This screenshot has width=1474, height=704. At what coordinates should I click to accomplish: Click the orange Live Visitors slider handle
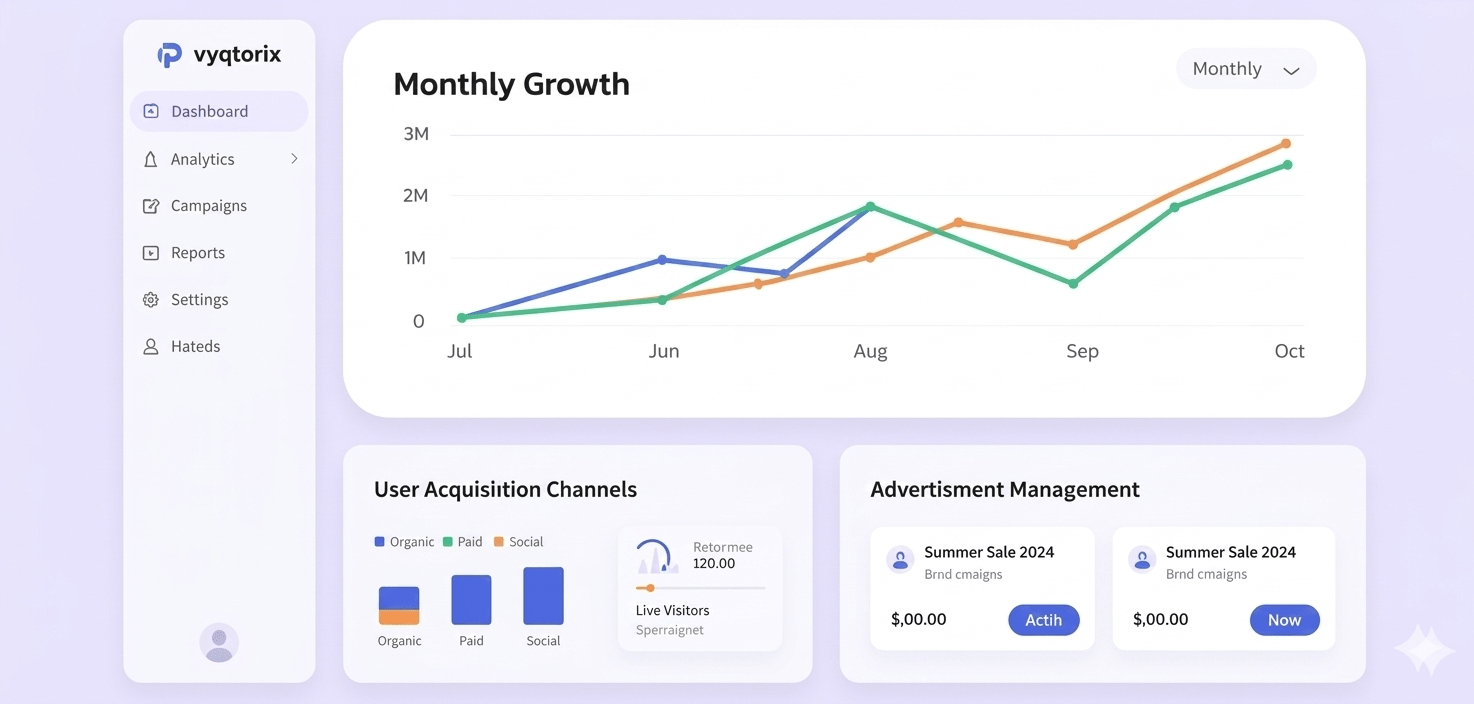650,588
